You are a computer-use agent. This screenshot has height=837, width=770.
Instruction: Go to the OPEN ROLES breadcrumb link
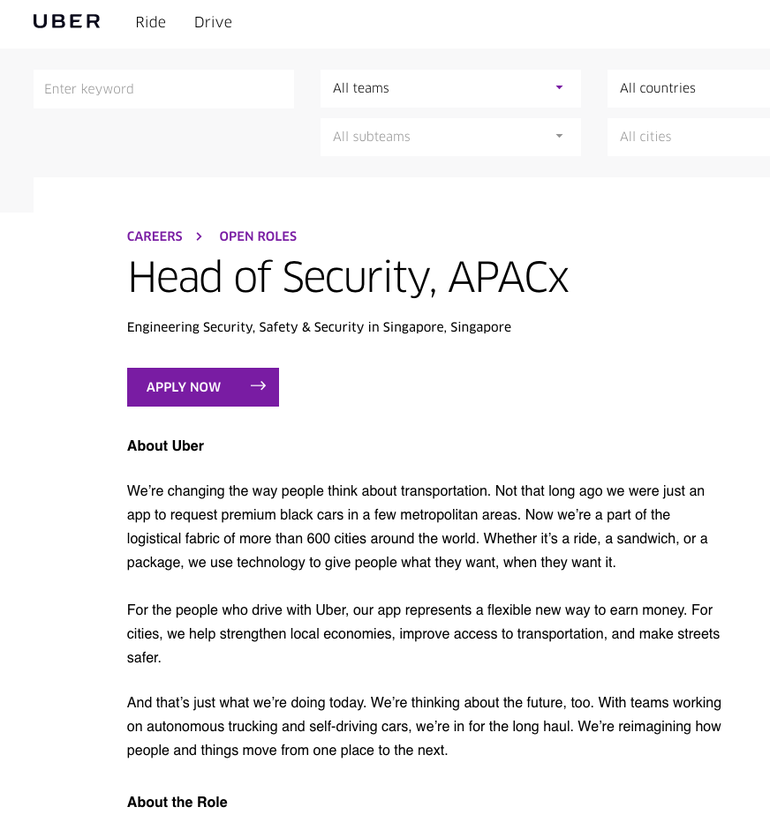click(258, 236)
